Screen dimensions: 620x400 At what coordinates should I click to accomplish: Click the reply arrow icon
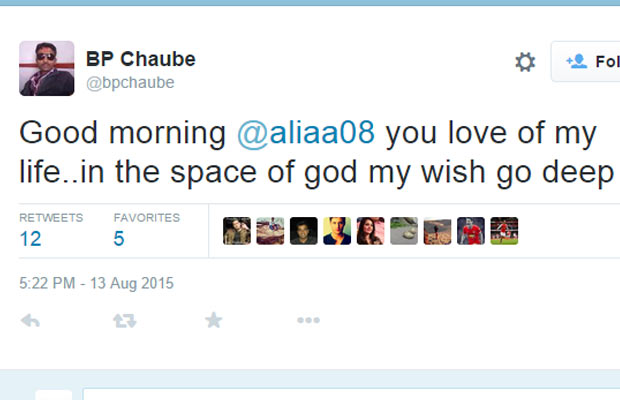30,320
